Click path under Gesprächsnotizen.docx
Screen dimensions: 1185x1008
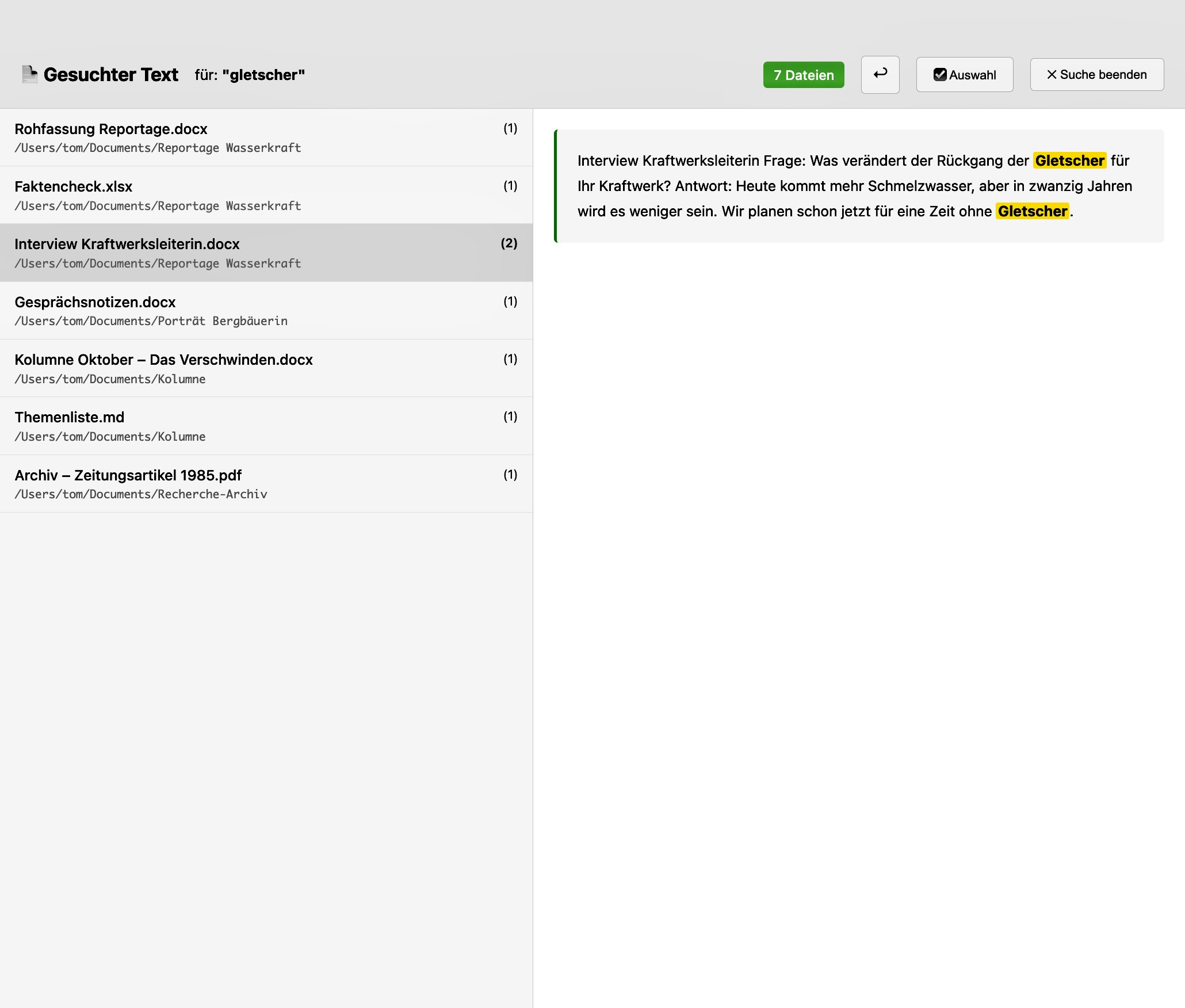coord(151,321)
